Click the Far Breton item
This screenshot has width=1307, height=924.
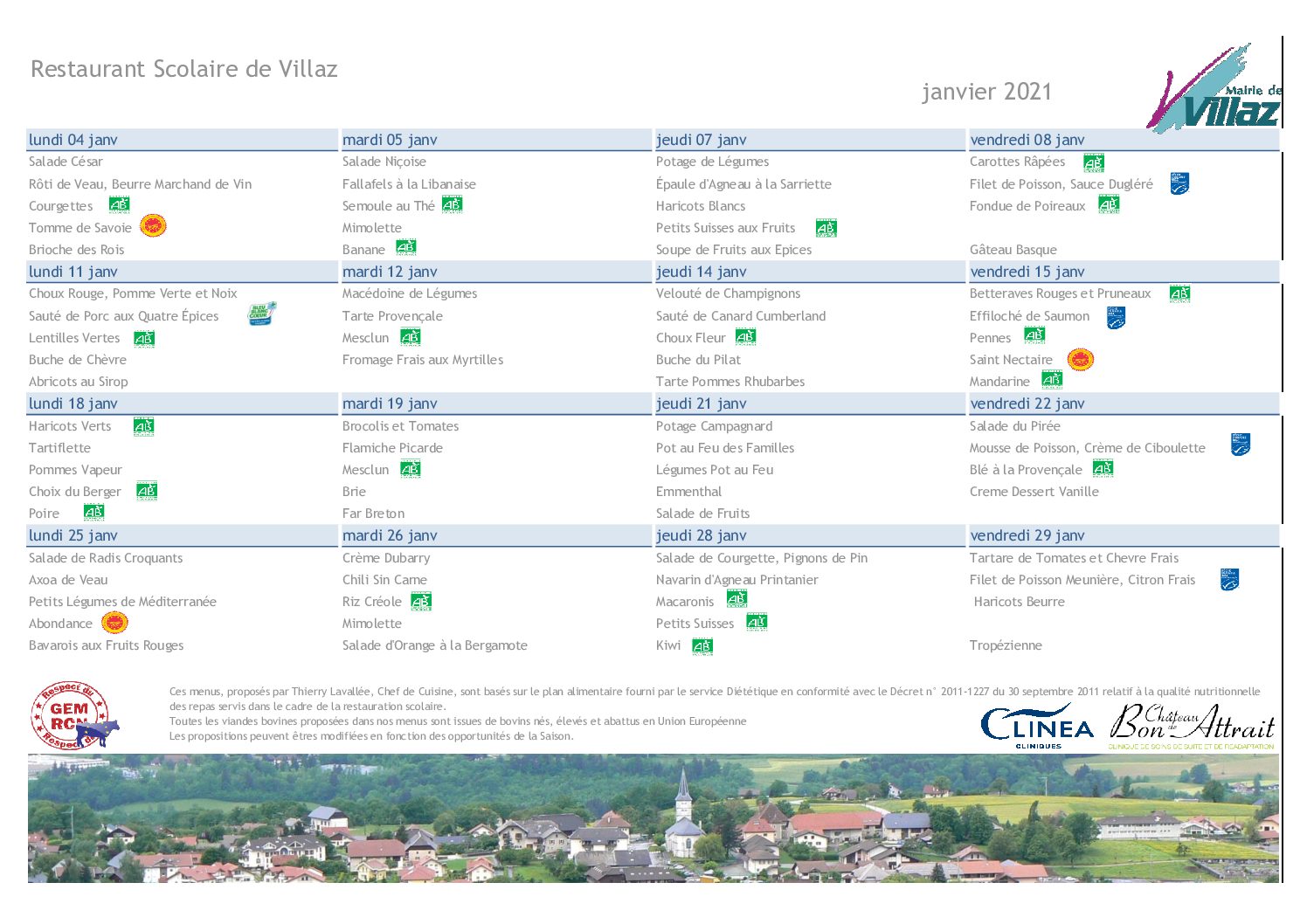pyautogui.click(x=373, y=514)
